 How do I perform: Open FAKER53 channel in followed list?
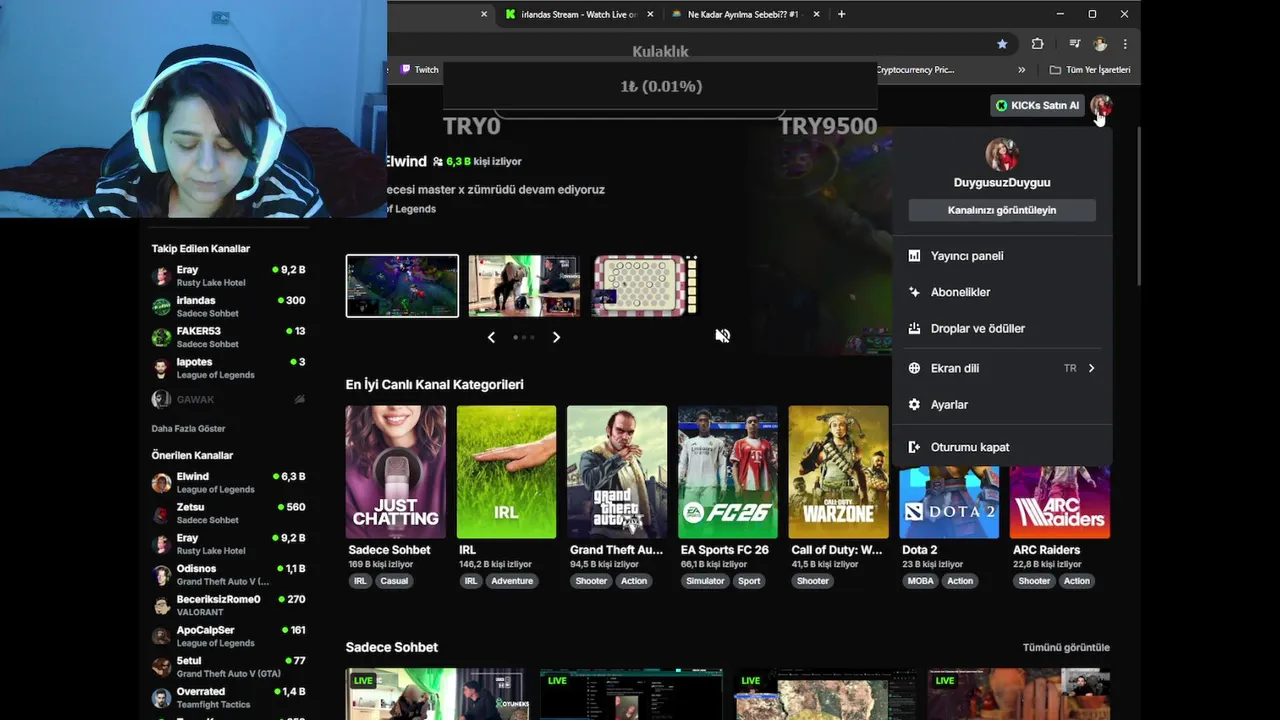[229, 337]
